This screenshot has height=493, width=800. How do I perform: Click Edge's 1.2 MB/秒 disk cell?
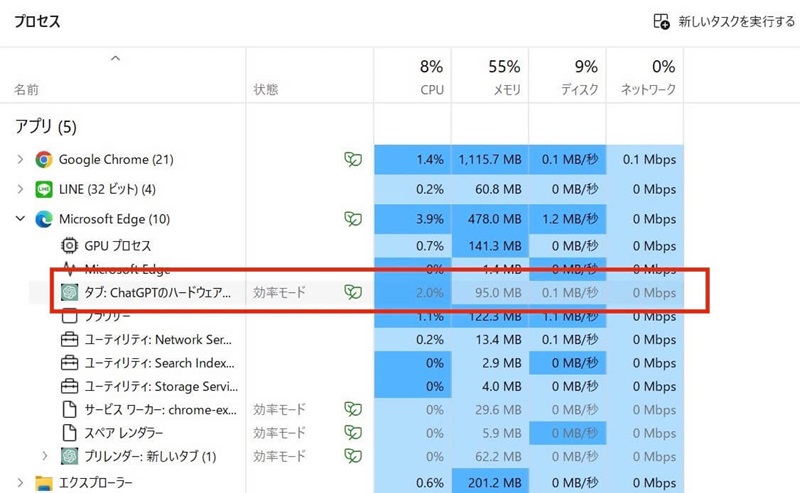click(x=567, y=219)
